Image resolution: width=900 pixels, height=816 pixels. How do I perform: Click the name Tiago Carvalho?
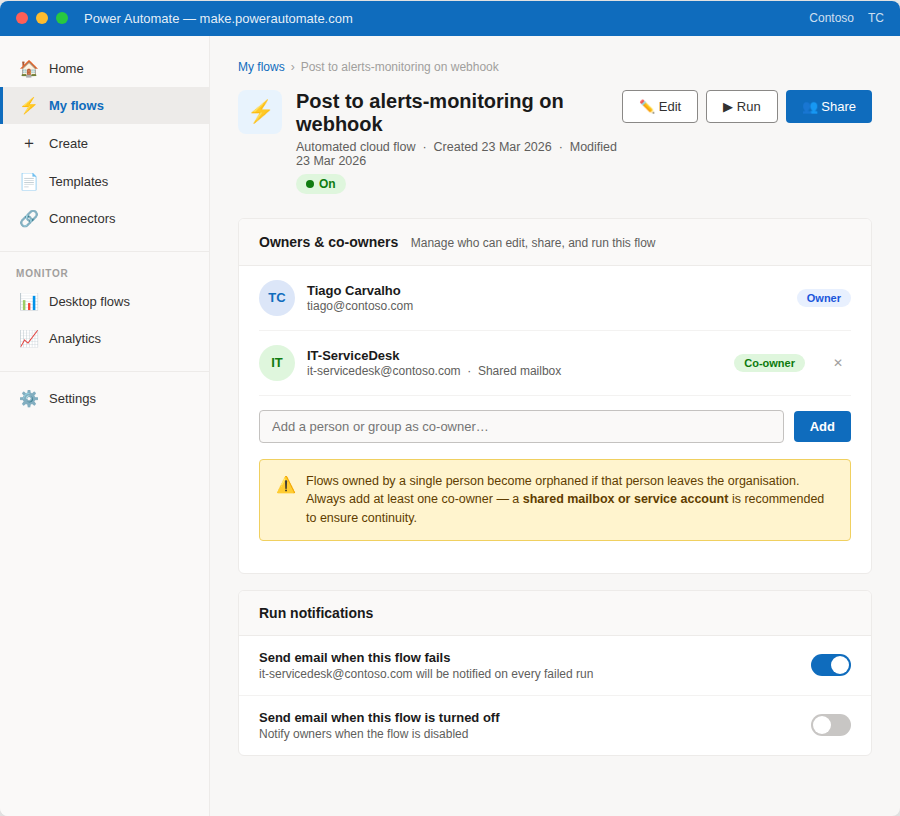[x=354, y=290]
